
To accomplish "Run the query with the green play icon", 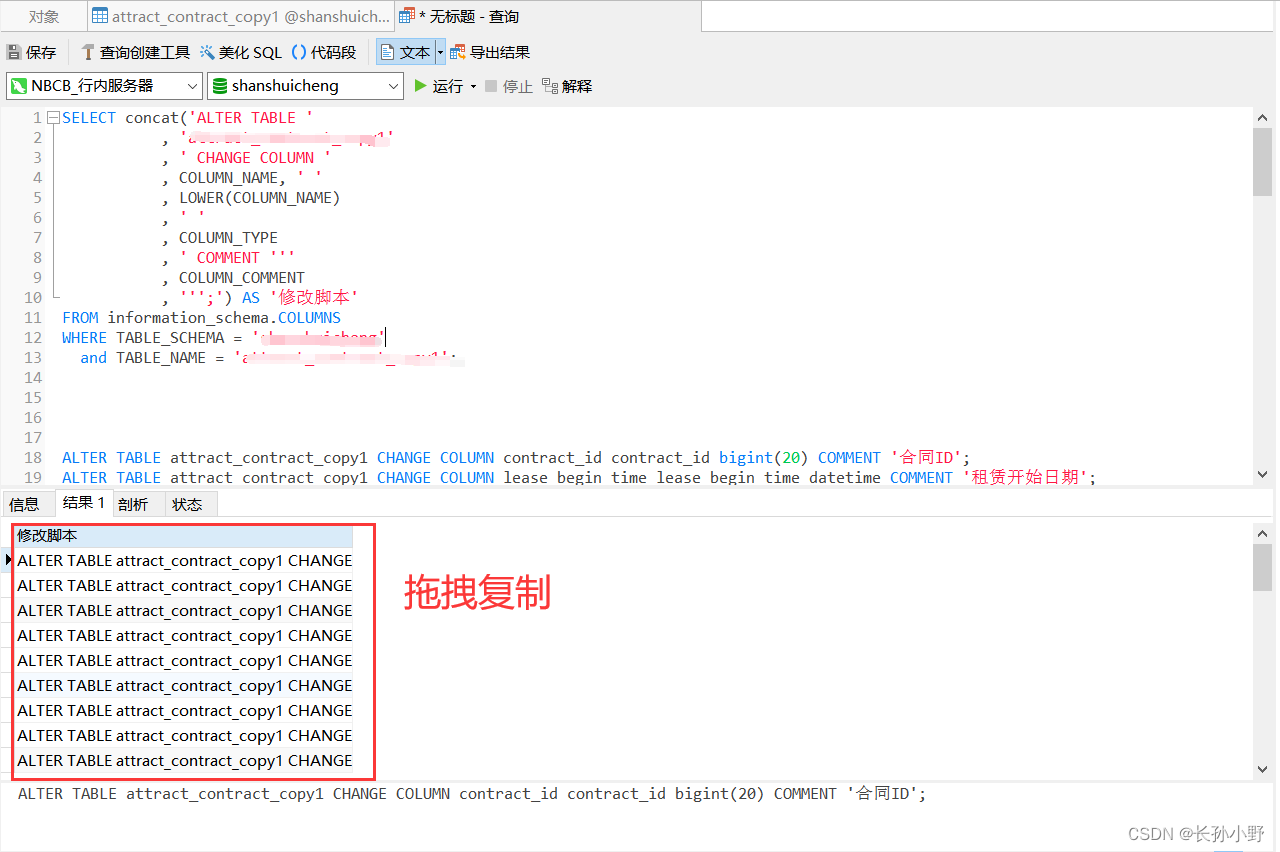I will pyautogui.click(x=421, y=86).
